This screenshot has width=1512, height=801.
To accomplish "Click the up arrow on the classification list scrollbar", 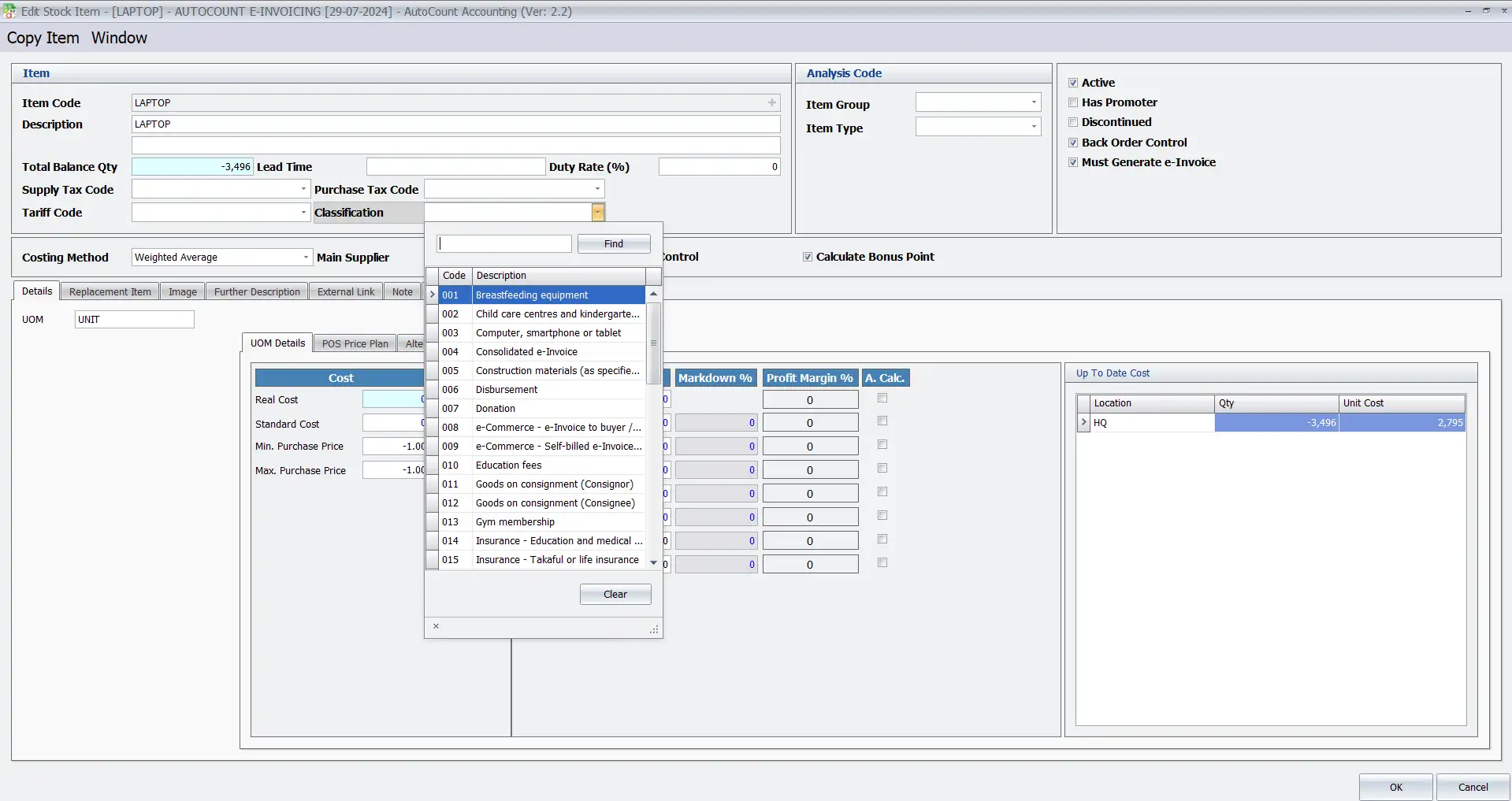I will click(x=653, y=293).
